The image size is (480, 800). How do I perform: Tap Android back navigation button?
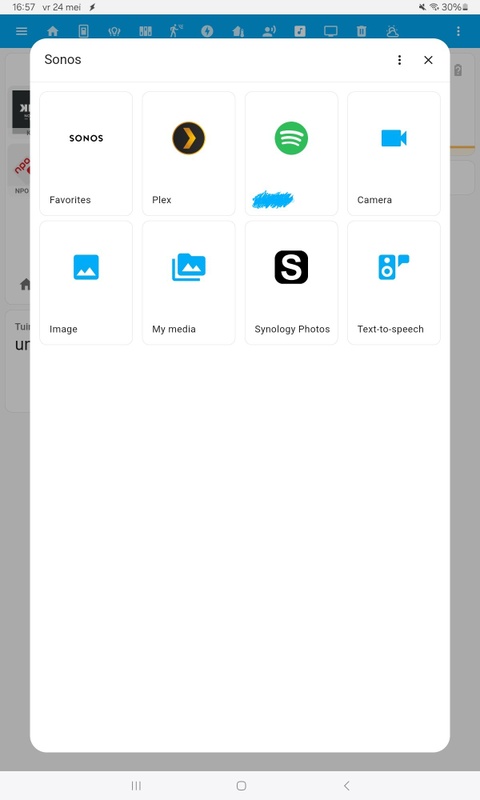click(347, 786)
